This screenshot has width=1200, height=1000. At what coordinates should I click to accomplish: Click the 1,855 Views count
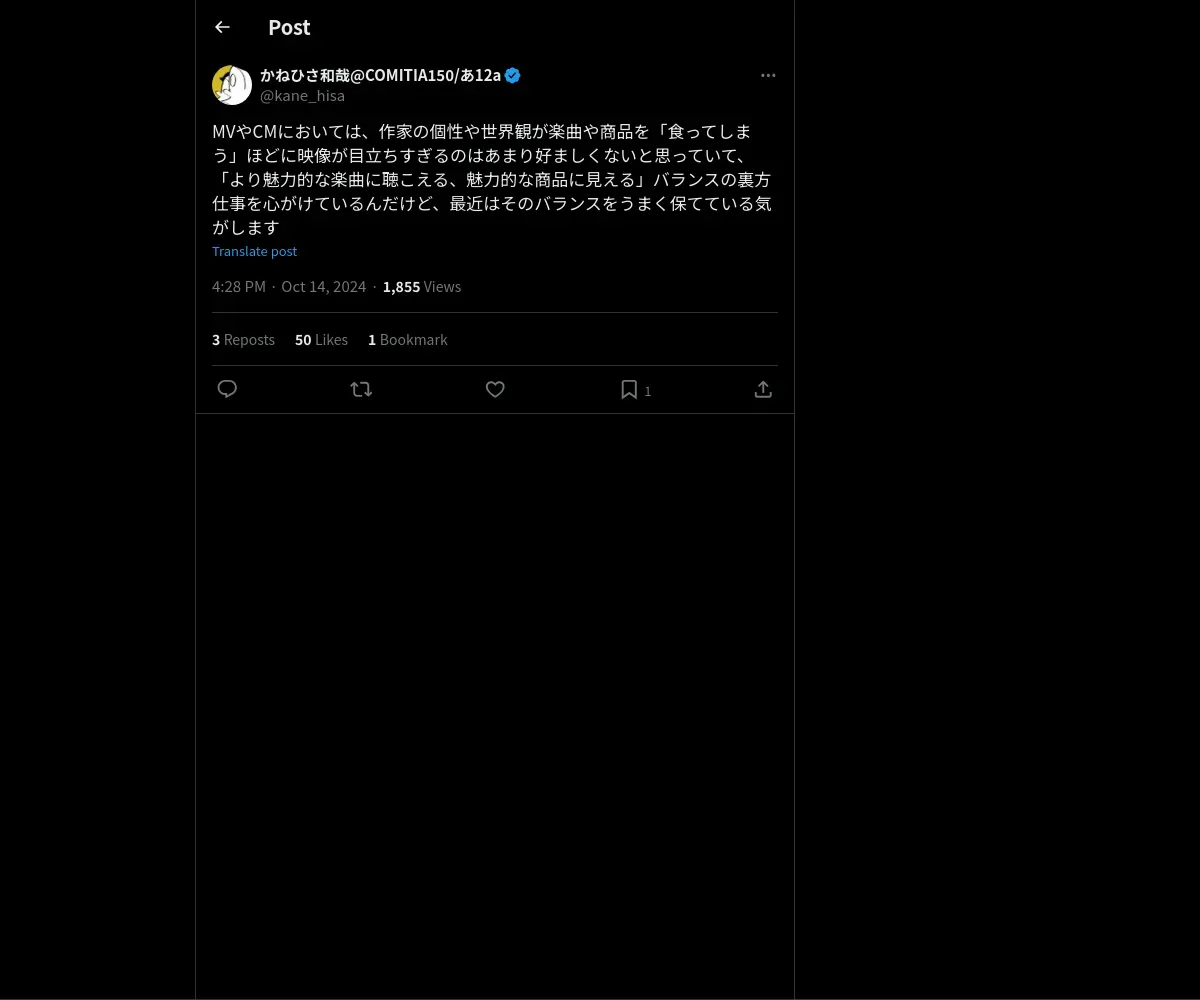click(422, 287)
